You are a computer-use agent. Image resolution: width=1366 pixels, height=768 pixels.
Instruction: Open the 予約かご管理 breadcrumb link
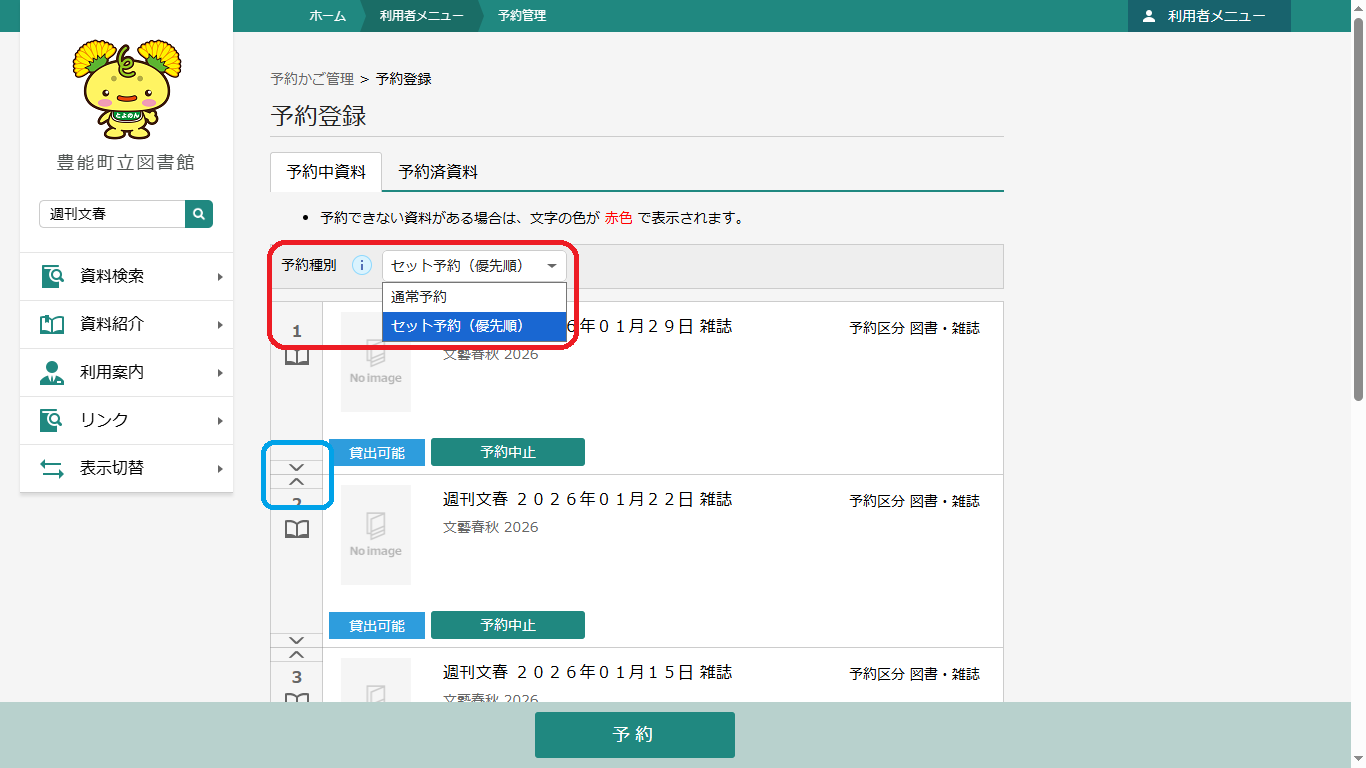pyautogui.click(x=312, y=79)
